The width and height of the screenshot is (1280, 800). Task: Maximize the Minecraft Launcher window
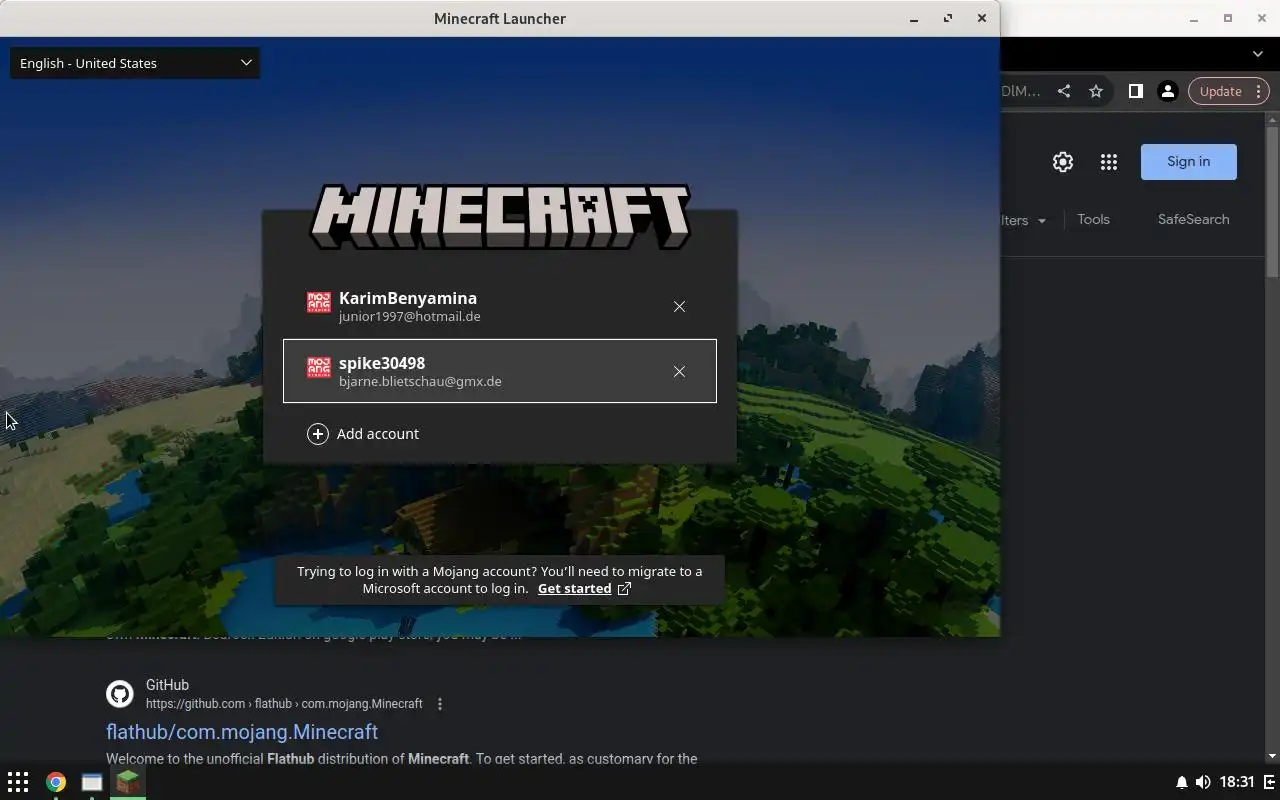(x=948, y=19)
